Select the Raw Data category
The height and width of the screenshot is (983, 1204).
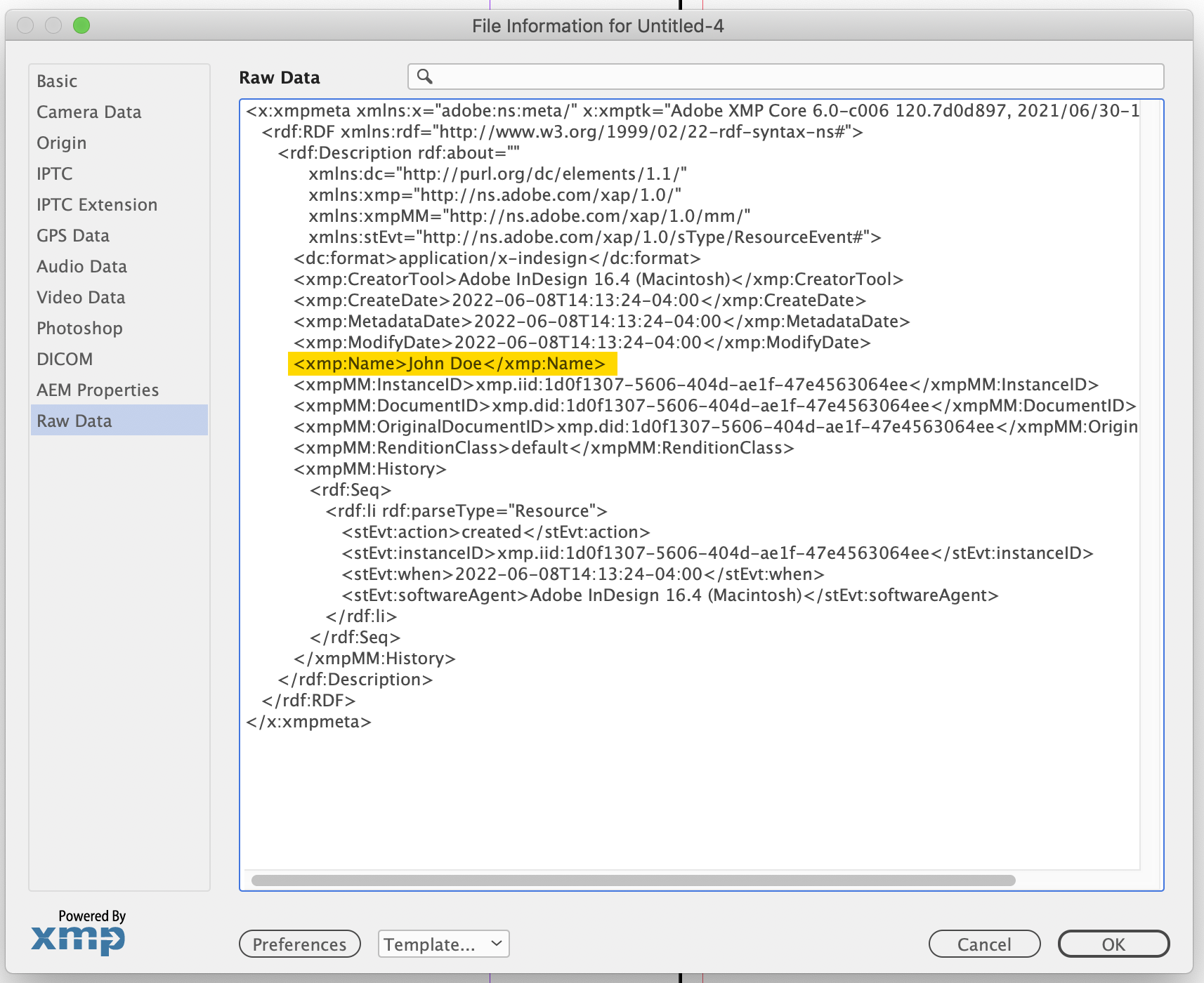tap(74, 421)
